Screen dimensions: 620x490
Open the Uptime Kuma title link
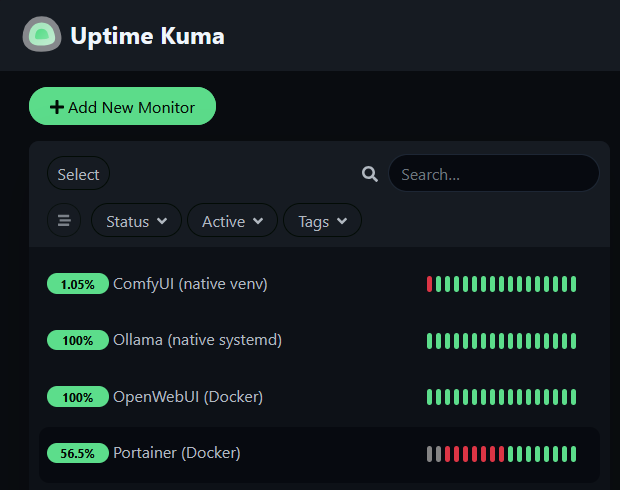click(147, 36)
